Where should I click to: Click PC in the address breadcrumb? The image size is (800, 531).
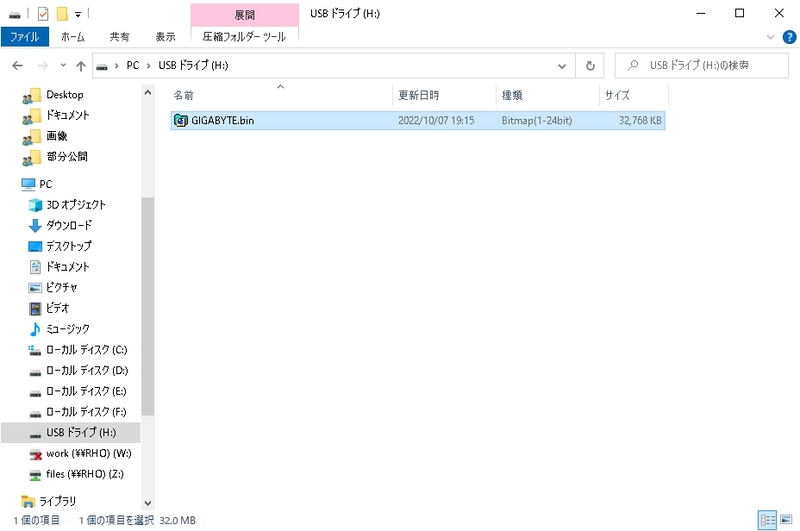pyautogui.click(x=133, y=65)
